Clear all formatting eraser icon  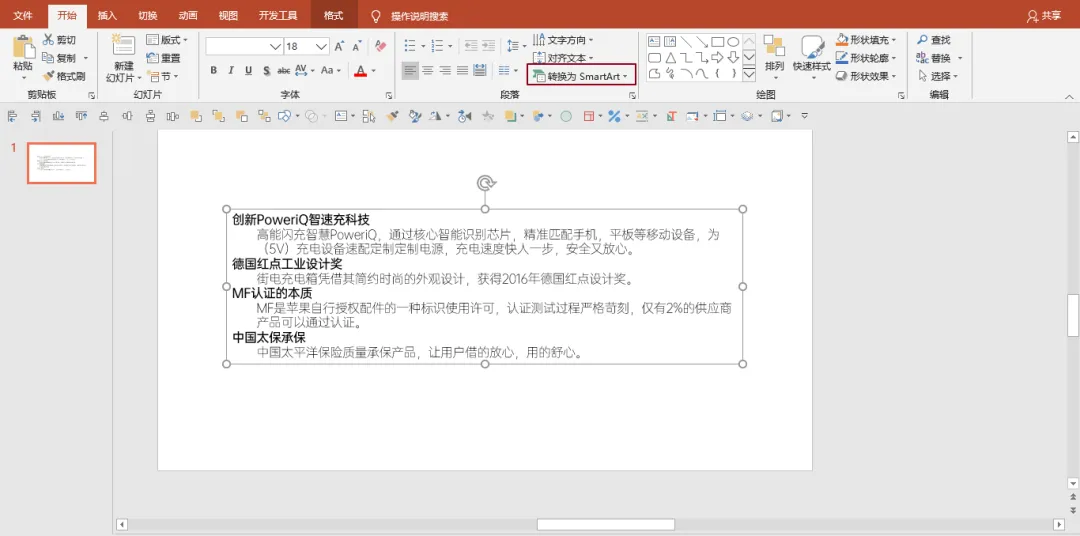(x=380, y=46)
